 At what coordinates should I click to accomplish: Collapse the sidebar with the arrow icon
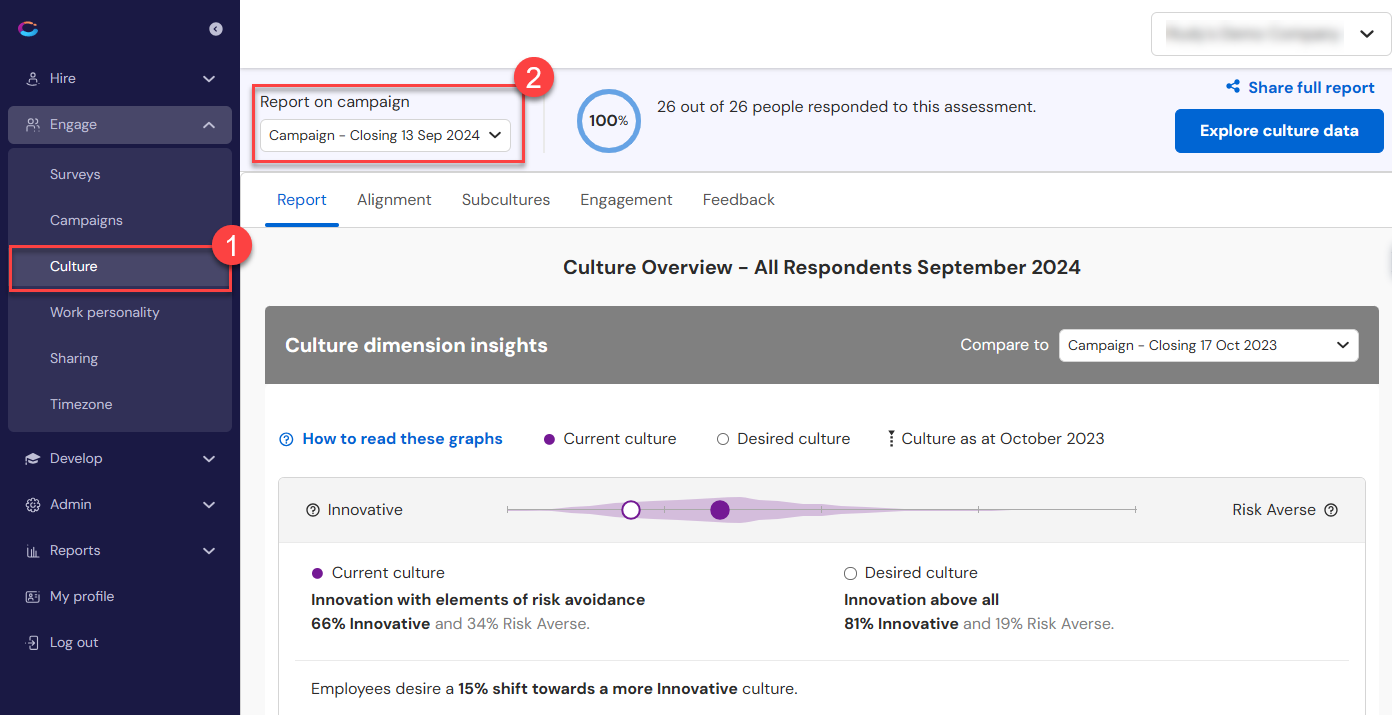point(216,29)
